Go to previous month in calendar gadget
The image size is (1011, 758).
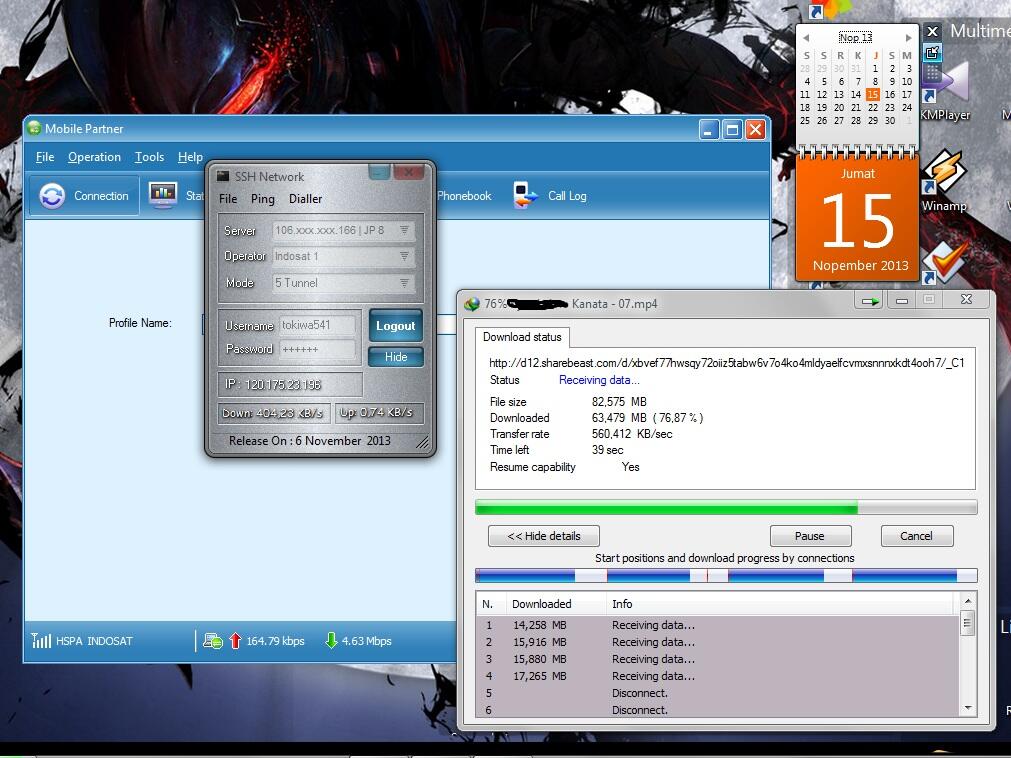tap(806, 38)
